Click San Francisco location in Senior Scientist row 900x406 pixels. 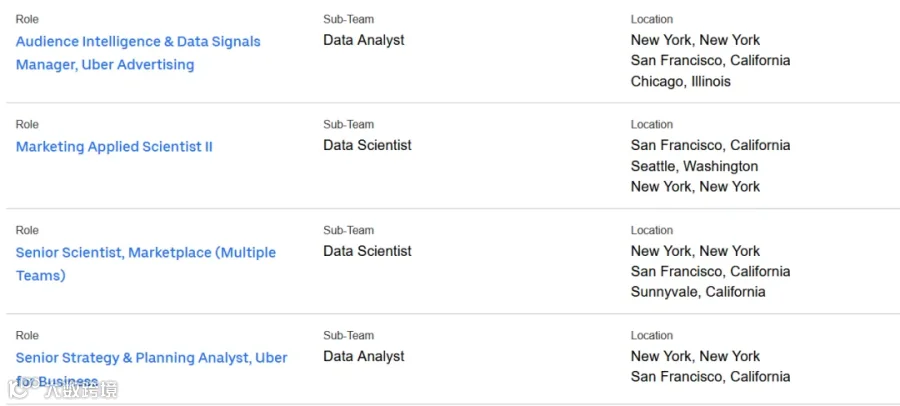(x=711, y=271)
